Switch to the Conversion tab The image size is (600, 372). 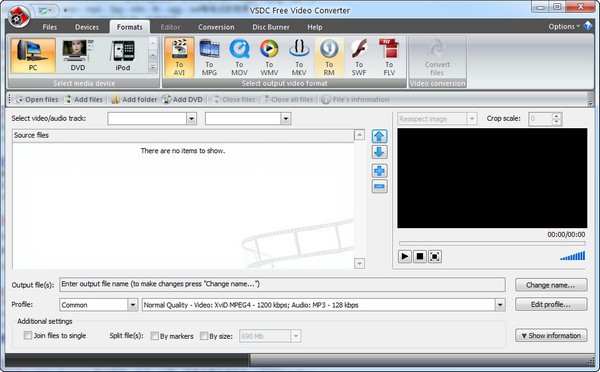[x=216, y=27]
